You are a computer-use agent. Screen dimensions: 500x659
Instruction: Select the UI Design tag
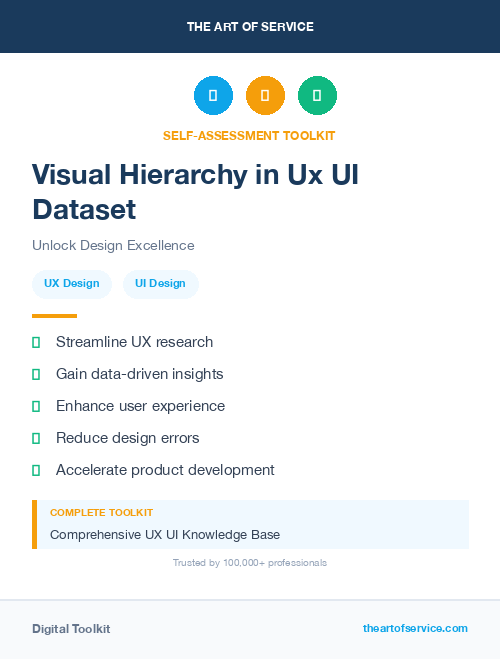(161, 284)
